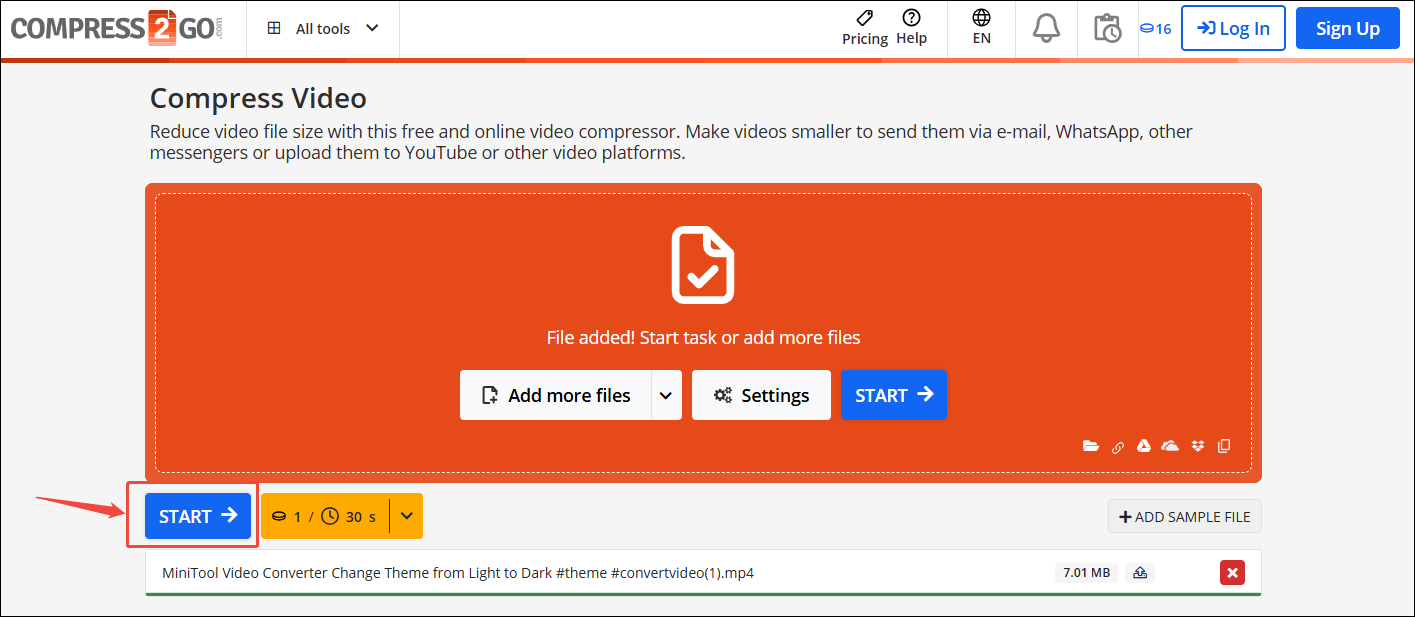Download the added MP4 file
Image resolution: width=1415 pixels, height=617 pixels.
tap(1140, 572)
